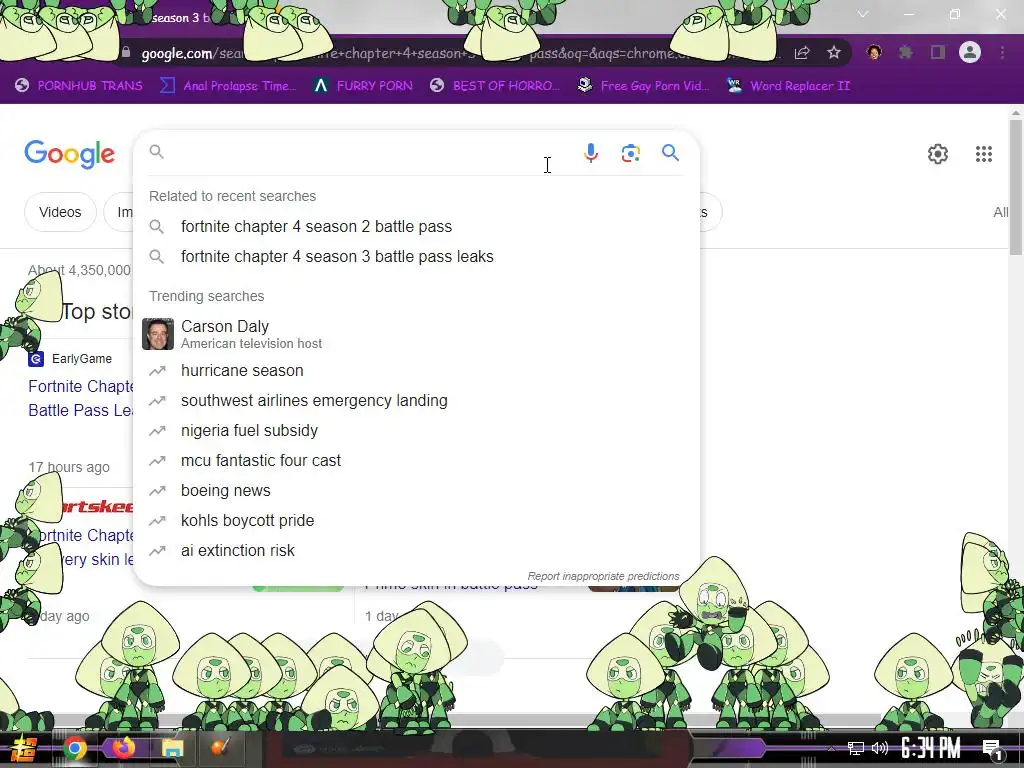Select trending search hurricane season

(x=416, y=370)
